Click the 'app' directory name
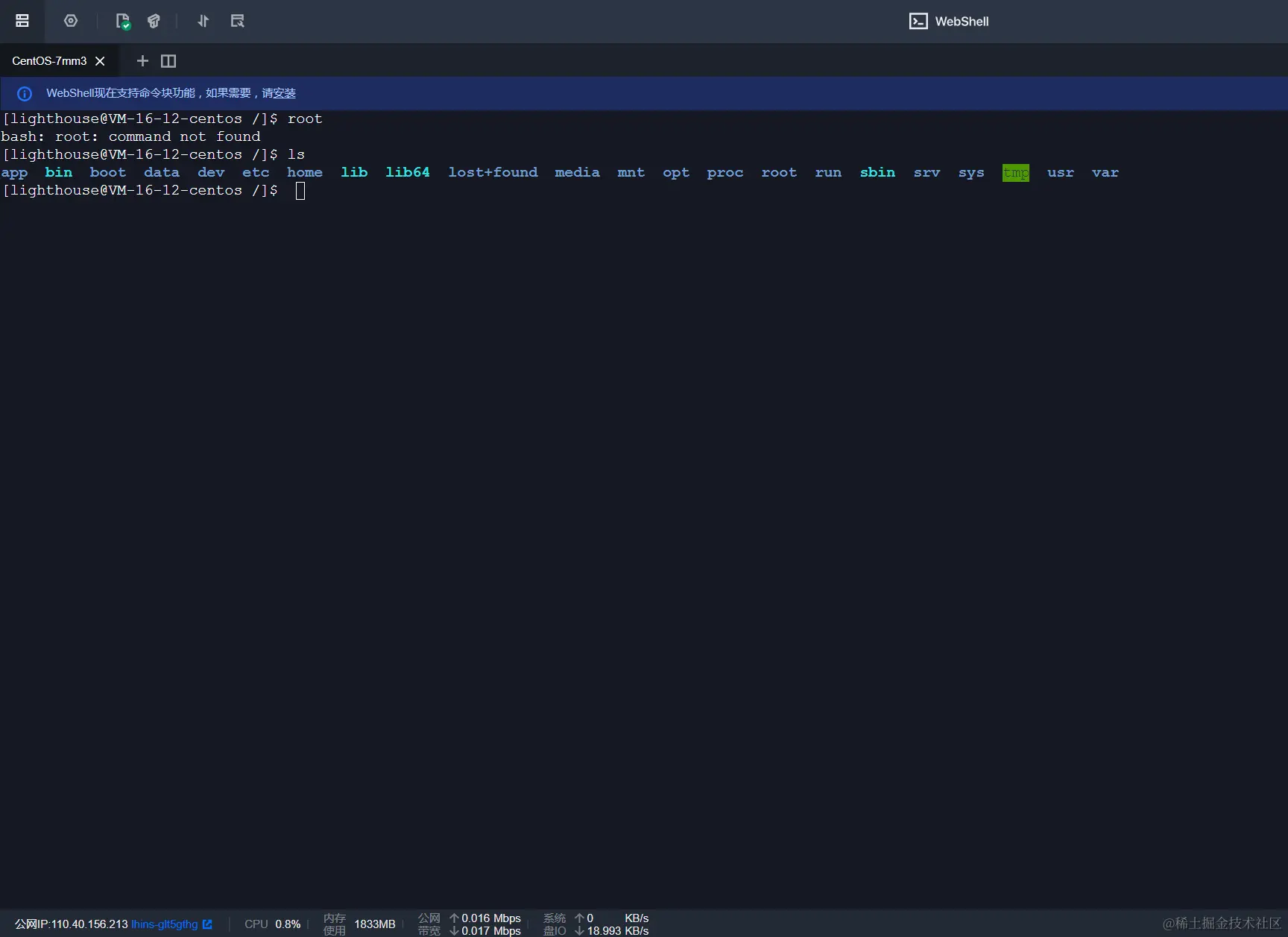 14,173
